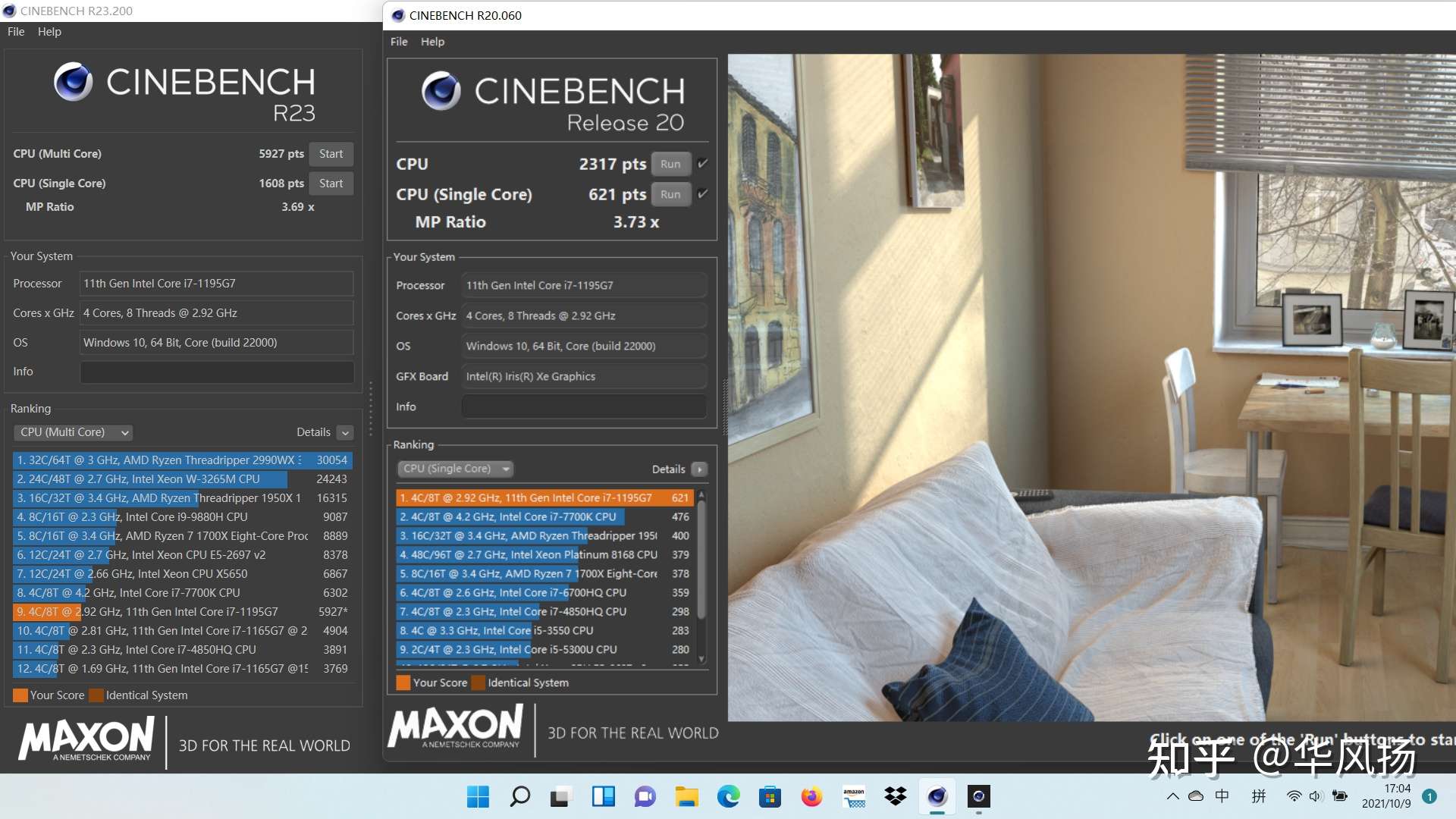Launch Firefox from taskbar
The image size is (1456, 819).
click(811, 796)
